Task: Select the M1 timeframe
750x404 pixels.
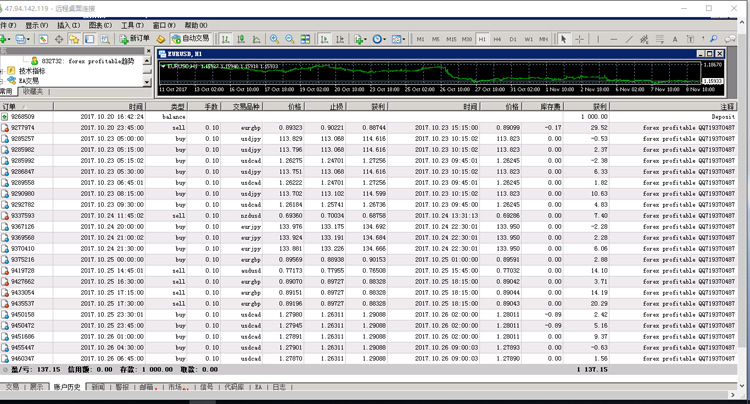Action: click(x=420, y=39)
